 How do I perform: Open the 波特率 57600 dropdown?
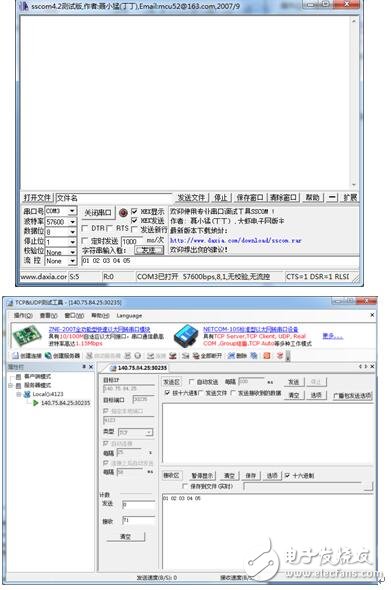tap(72, 222)
